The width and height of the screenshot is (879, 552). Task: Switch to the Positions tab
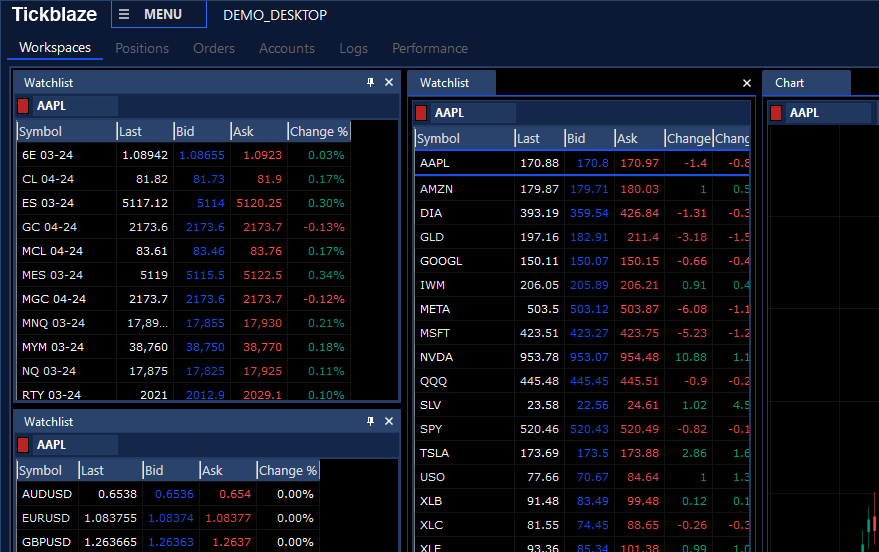(142, 48)
